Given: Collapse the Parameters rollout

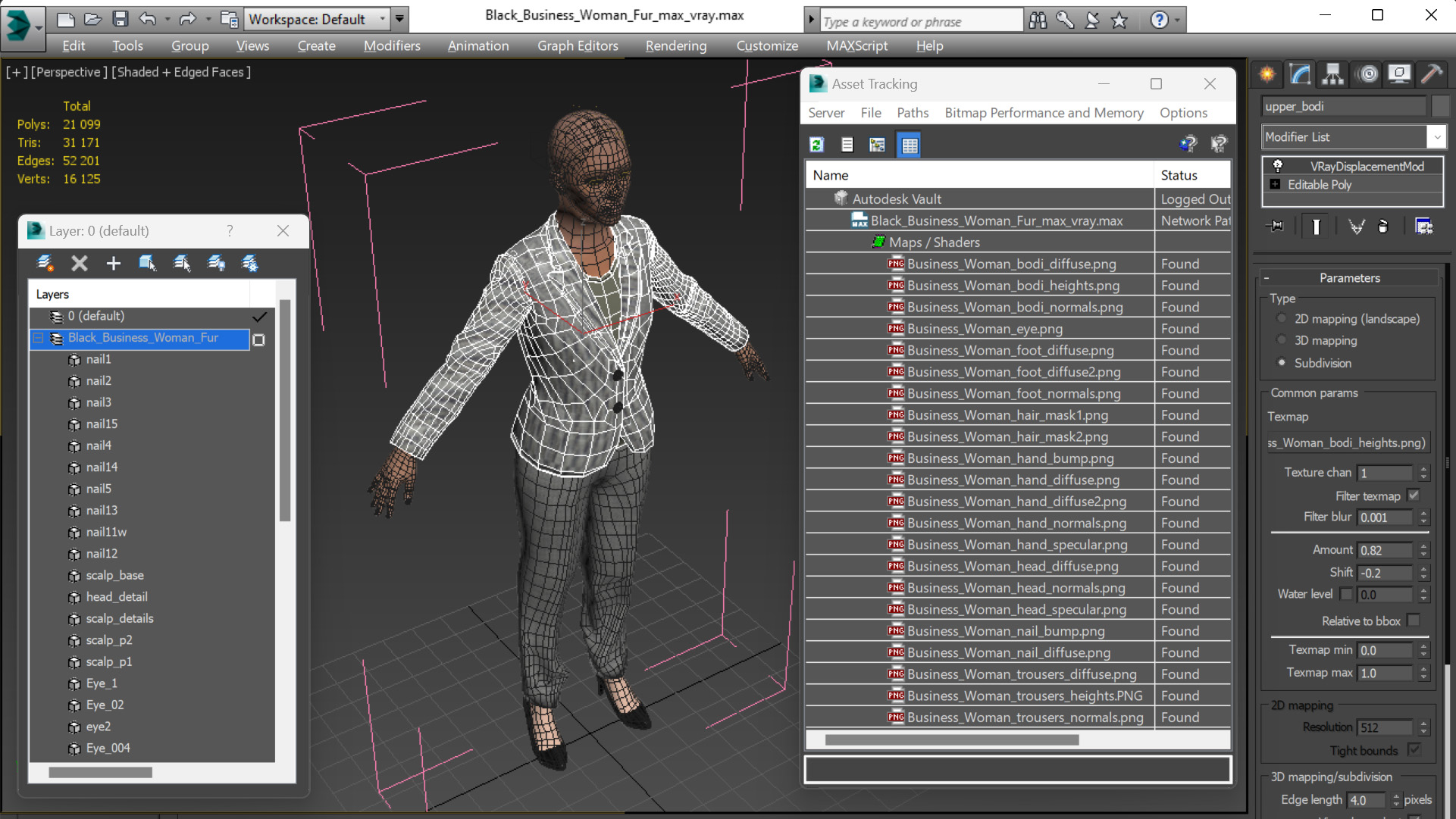Looking at the screenshot, I should [x=1267, y=278].
